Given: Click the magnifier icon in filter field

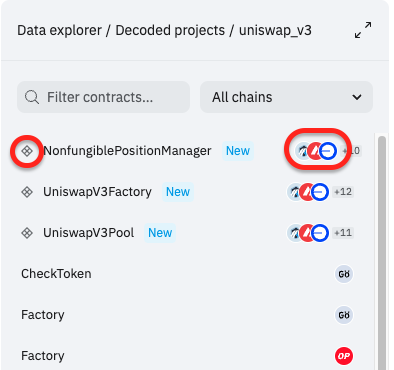Looking at the screenshot, I should click(32, 97).
